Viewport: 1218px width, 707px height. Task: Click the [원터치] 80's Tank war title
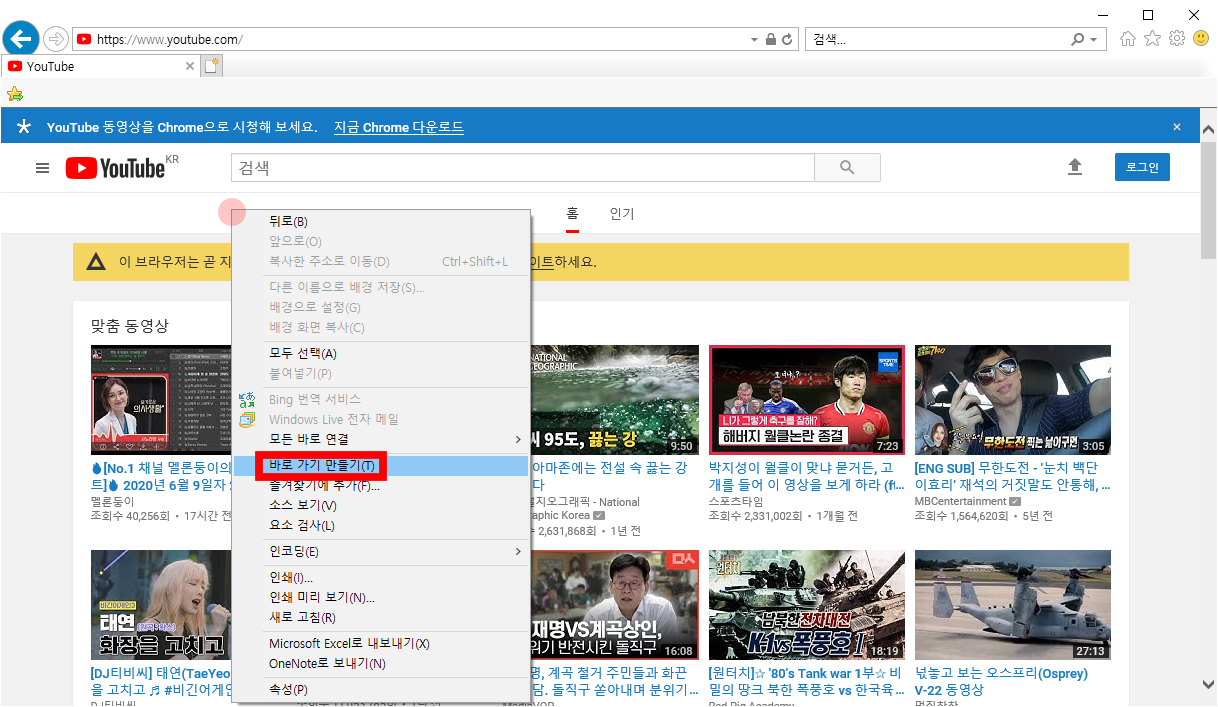point(806,680)
